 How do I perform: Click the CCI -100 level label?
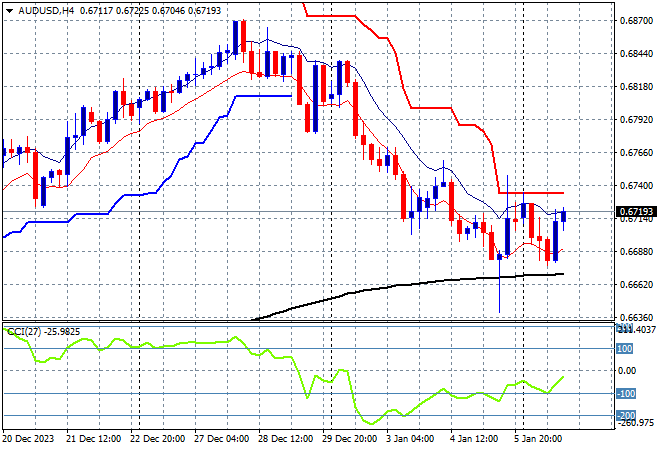click(x=624, y=394)
